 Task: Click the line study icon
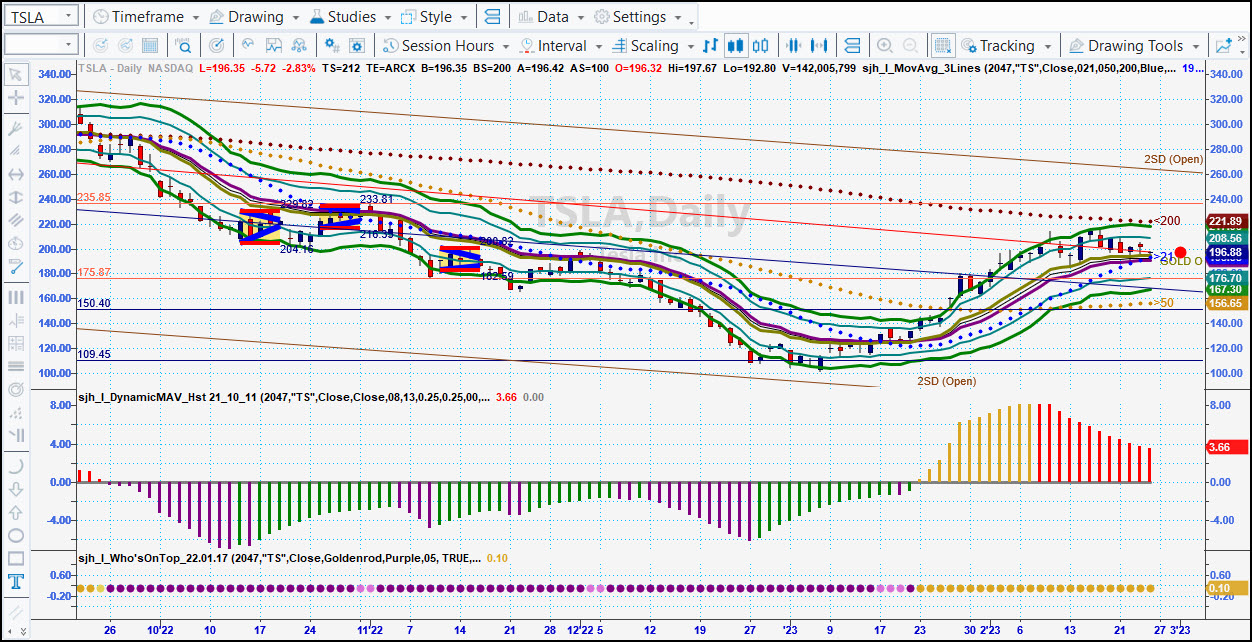tap(247, 45)
